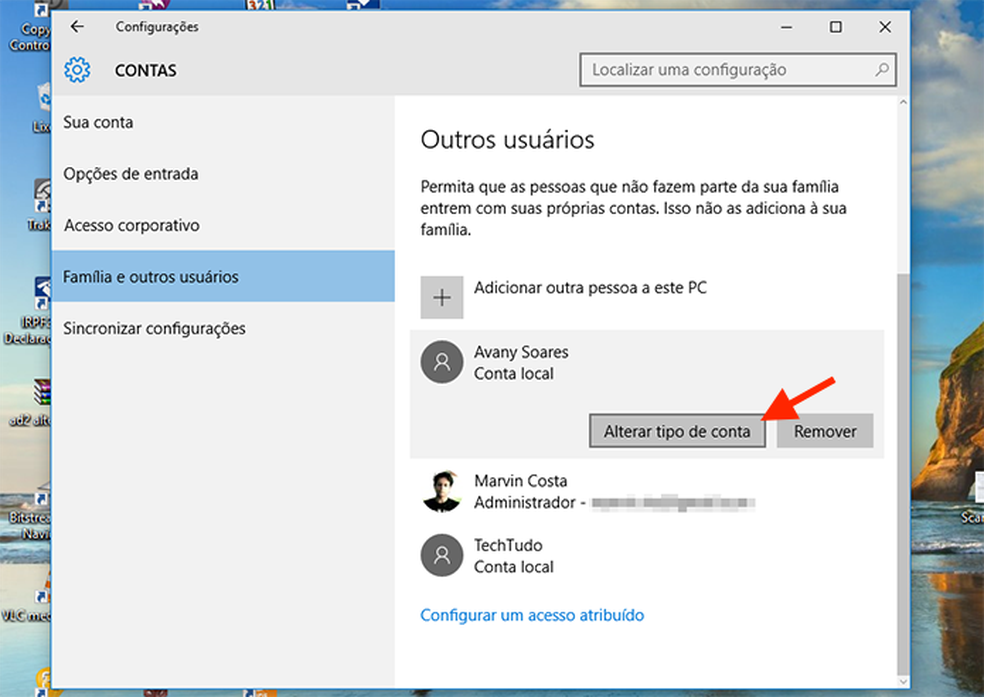This screenshot has height=697, width=984.
Task: Open Configurar um acesso atribuído link
Action: [533, 616]
